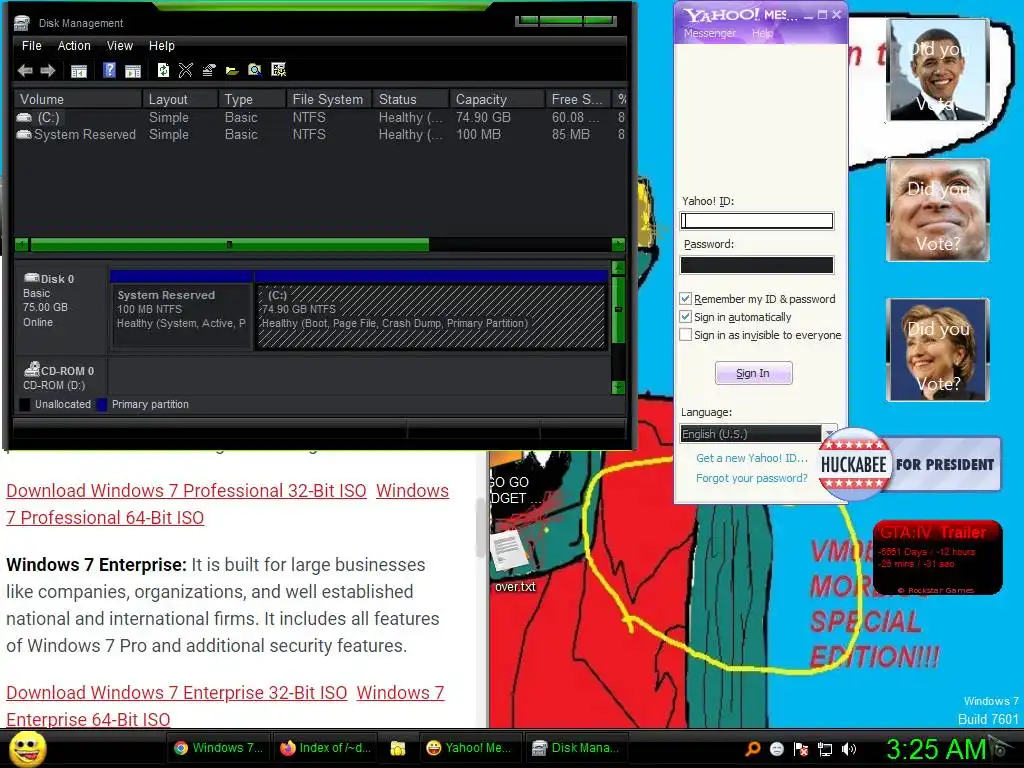Click the Layout column header
The height and width of the screenshot is (768, 1024).
click(180, 99)
